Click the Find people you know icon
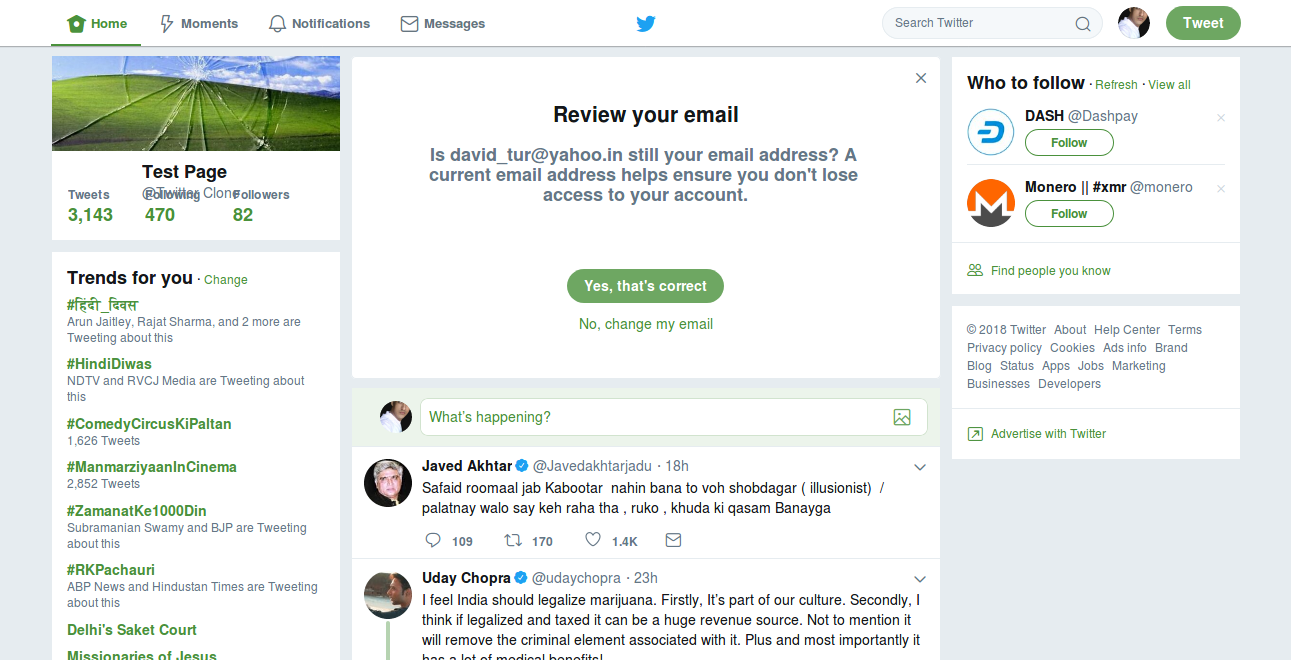The image size is (1291, 660). [974, 270]
